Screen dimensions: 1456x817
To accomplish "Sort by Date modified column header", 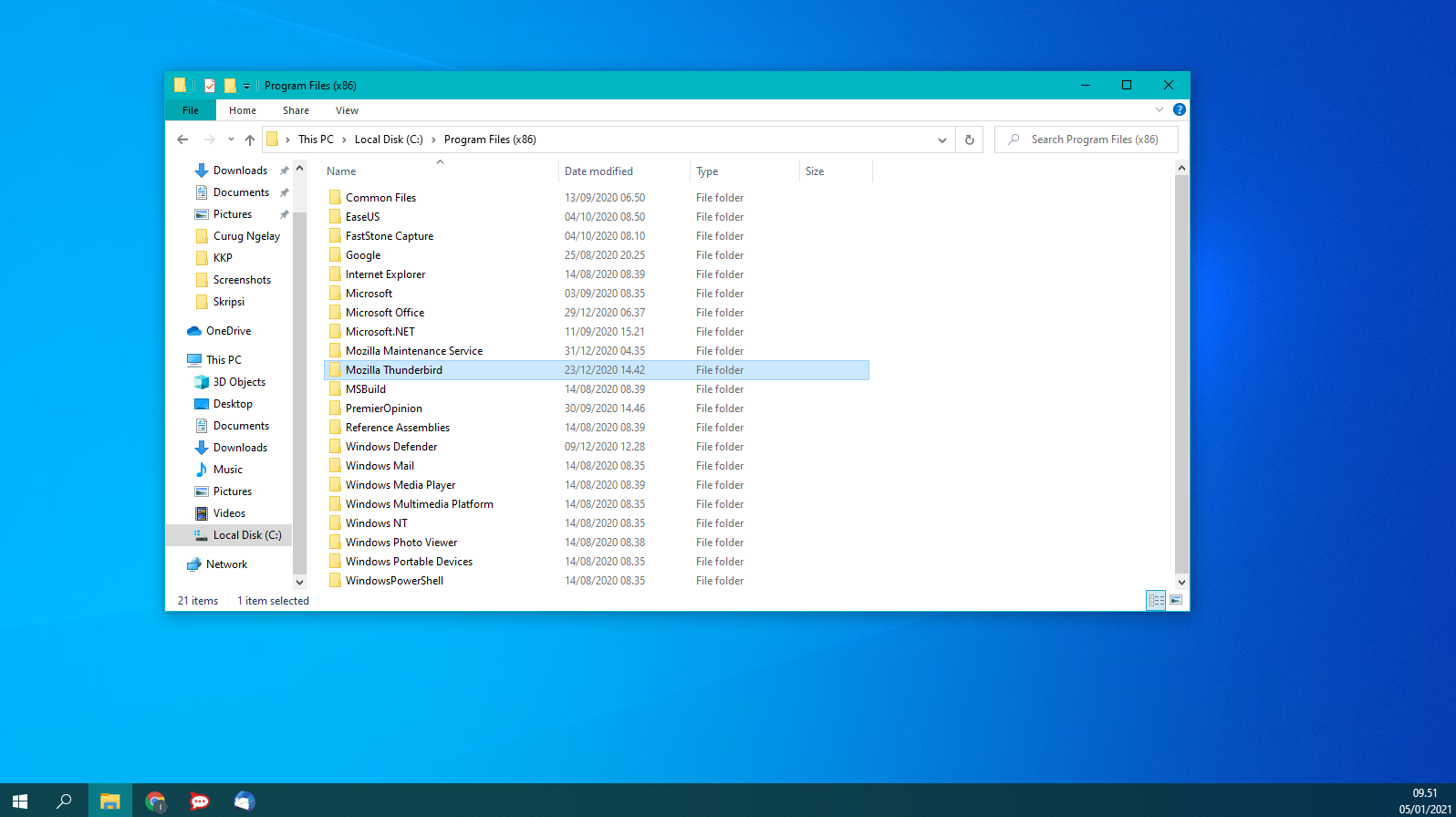I will [624, 171].
